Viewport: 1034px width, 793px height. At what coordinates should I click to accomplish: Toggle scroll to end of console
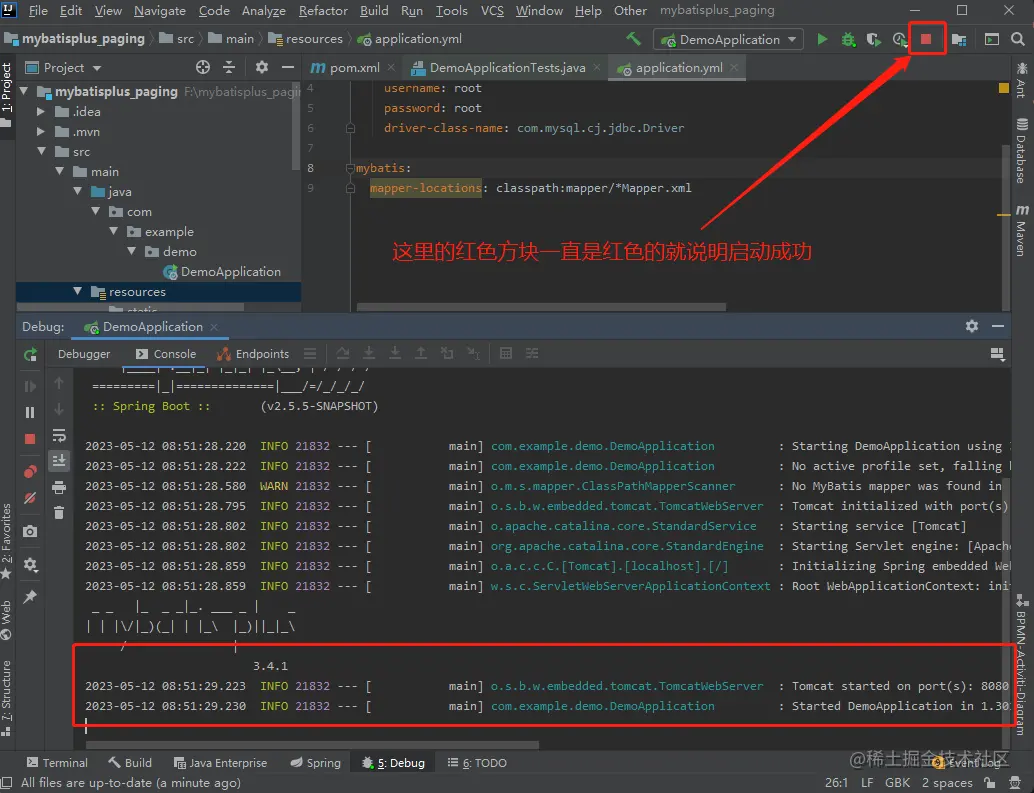click(x=59, y=460)
